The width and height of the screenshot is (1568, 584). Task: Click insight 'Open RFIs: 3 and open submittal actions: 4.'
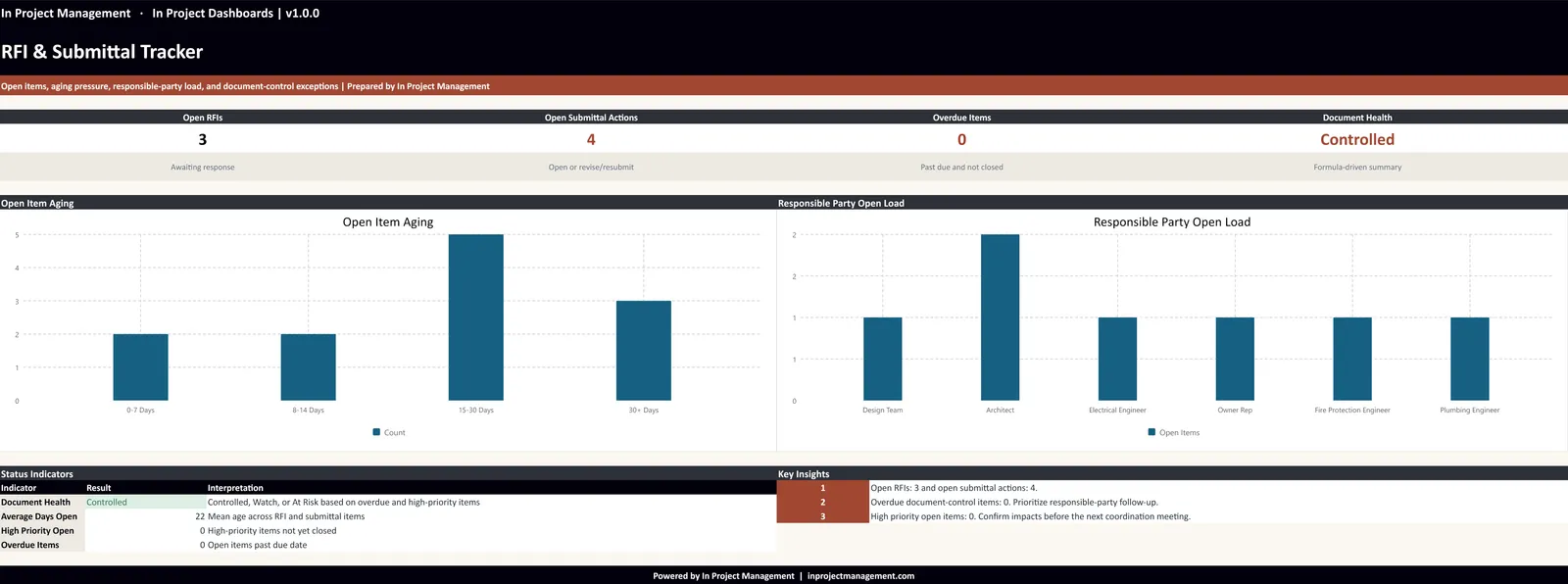click(x=954, y=488)
